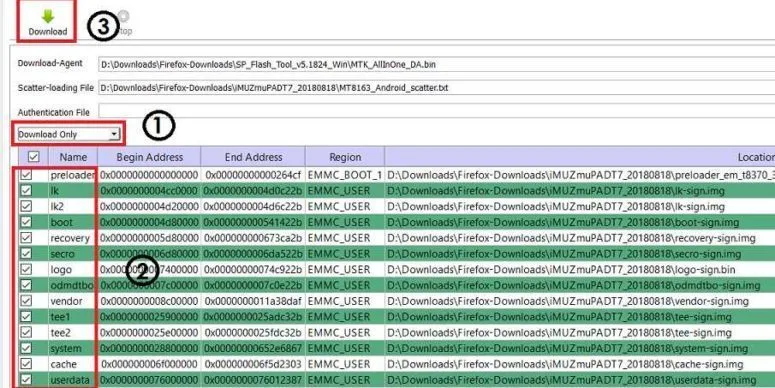Click end address 0x0000000076012387 of userdata
Image resolution: width=775 pixels, height=388 pixels.
[253, 380]
